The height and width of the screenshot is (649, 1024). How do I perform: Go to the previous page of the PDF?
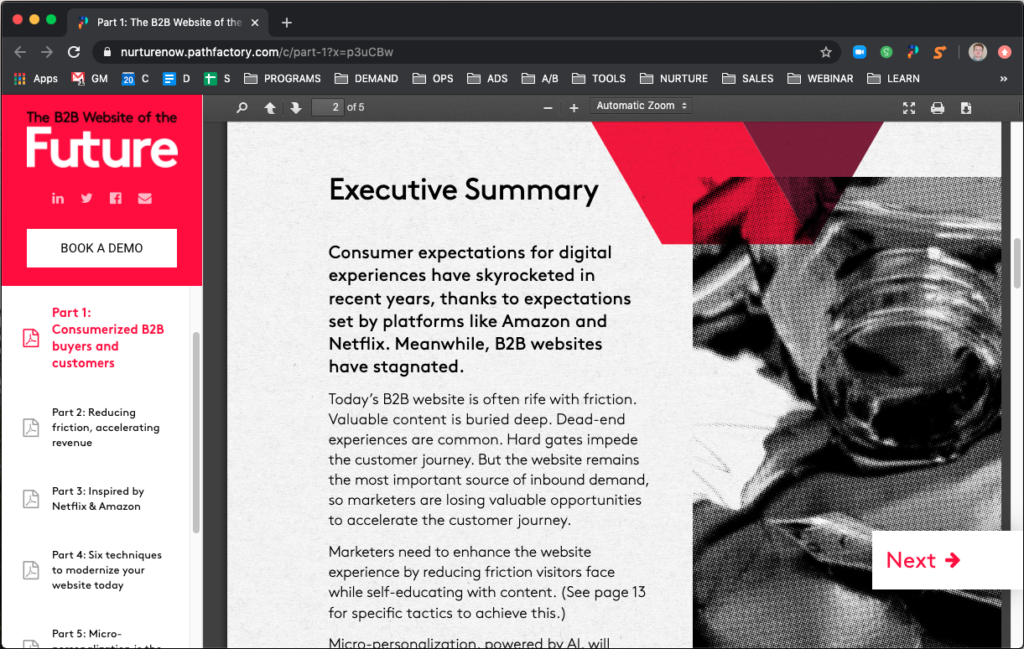[270, 106]
